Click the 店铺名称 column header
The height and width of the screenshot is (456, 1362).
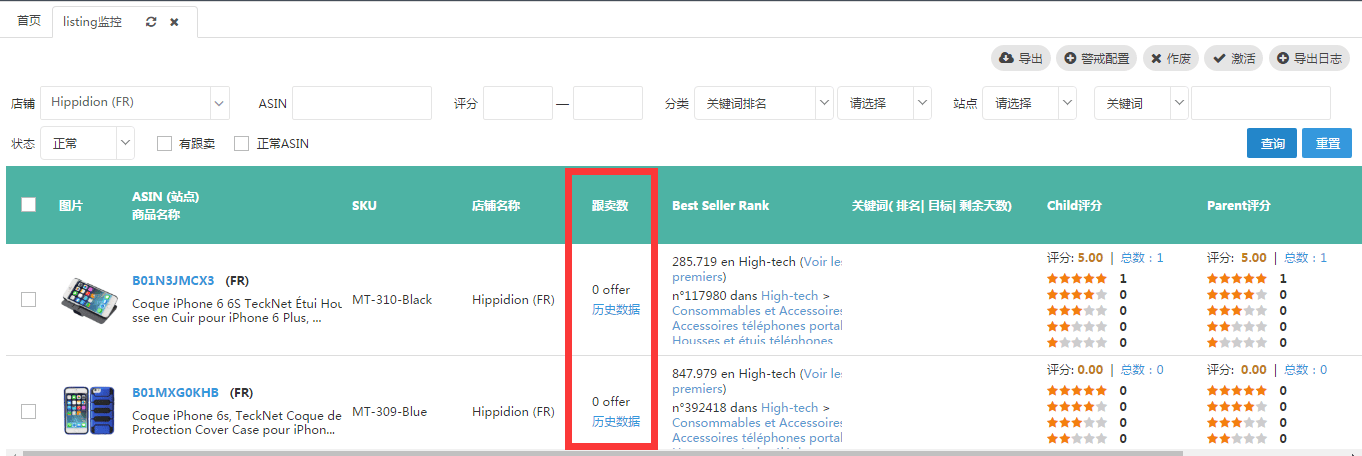coord(496,205)
